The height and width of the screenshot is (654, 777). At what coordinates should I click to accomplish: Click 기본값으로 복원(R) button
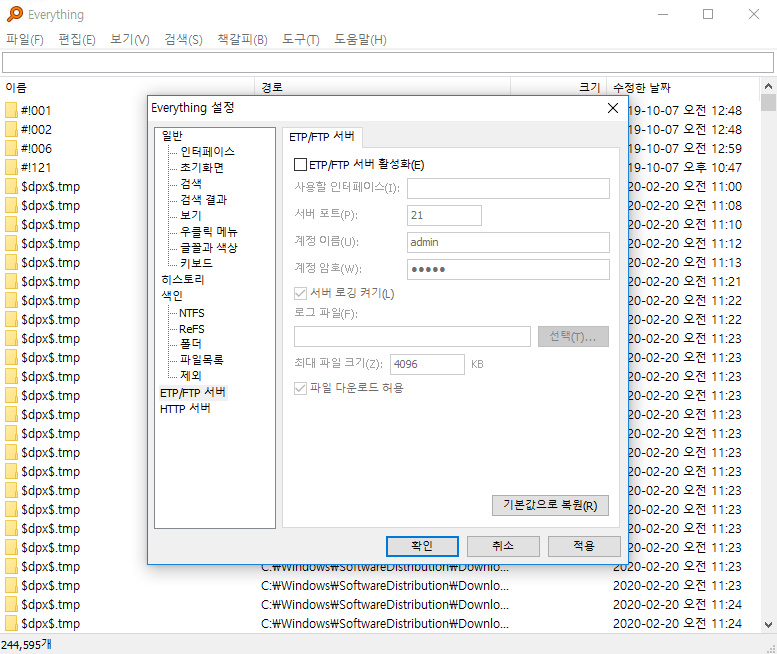tap(550, 505)
